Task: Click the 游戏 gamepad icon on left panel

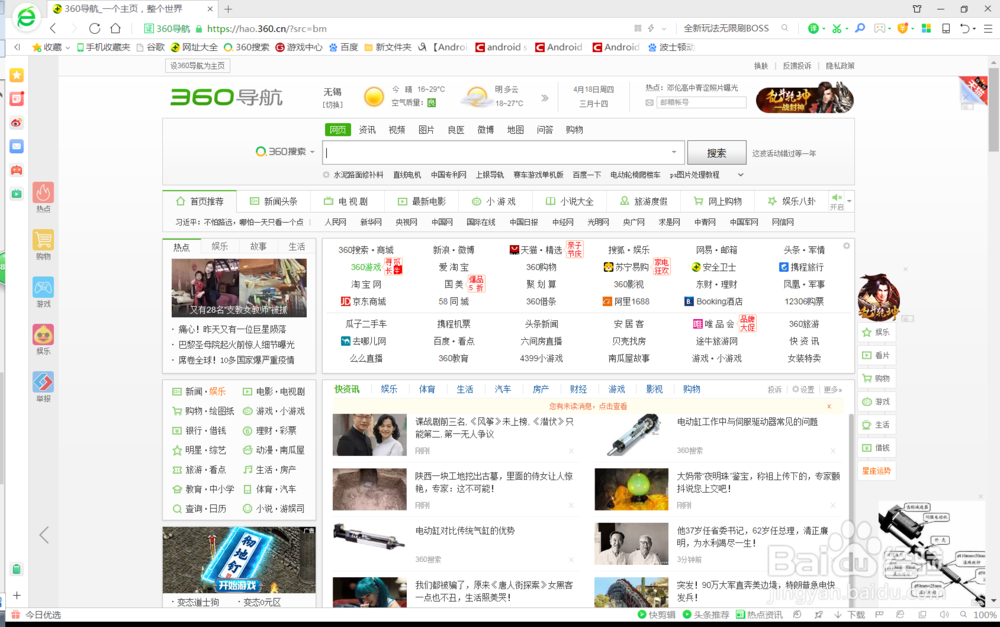Action: (x=43, y=287)
